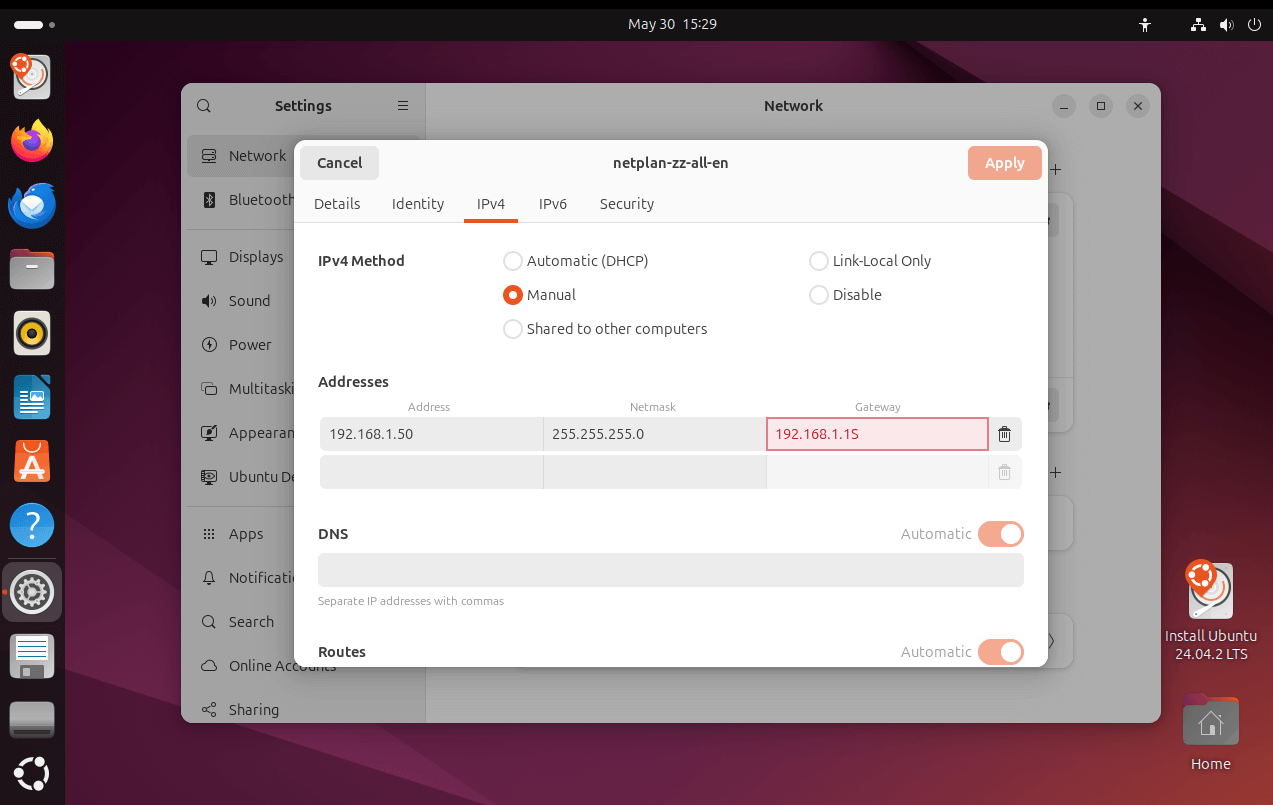Viewport: 1273px width, 805px height.
Task: Open Firefox from the dock
Action: pyautogui.click(x=32, y=141)
